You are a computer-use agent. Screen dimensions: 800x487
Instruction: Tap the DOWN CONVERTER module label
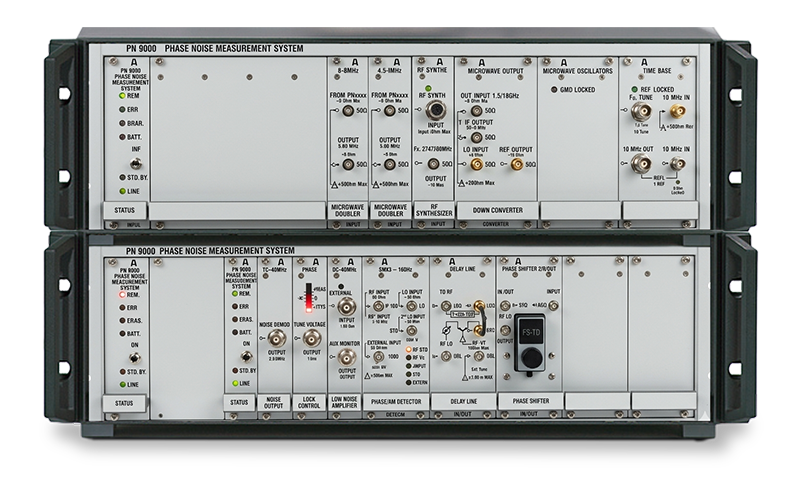[x=497, y=210]
